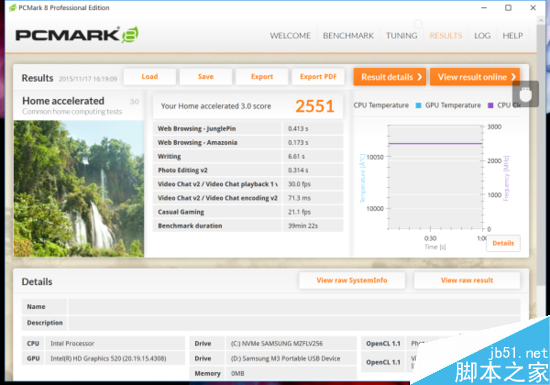Click Samsung M3 Portable USB Device entry
This screenshot has height=385, width=550.
[x=285, y=358]
